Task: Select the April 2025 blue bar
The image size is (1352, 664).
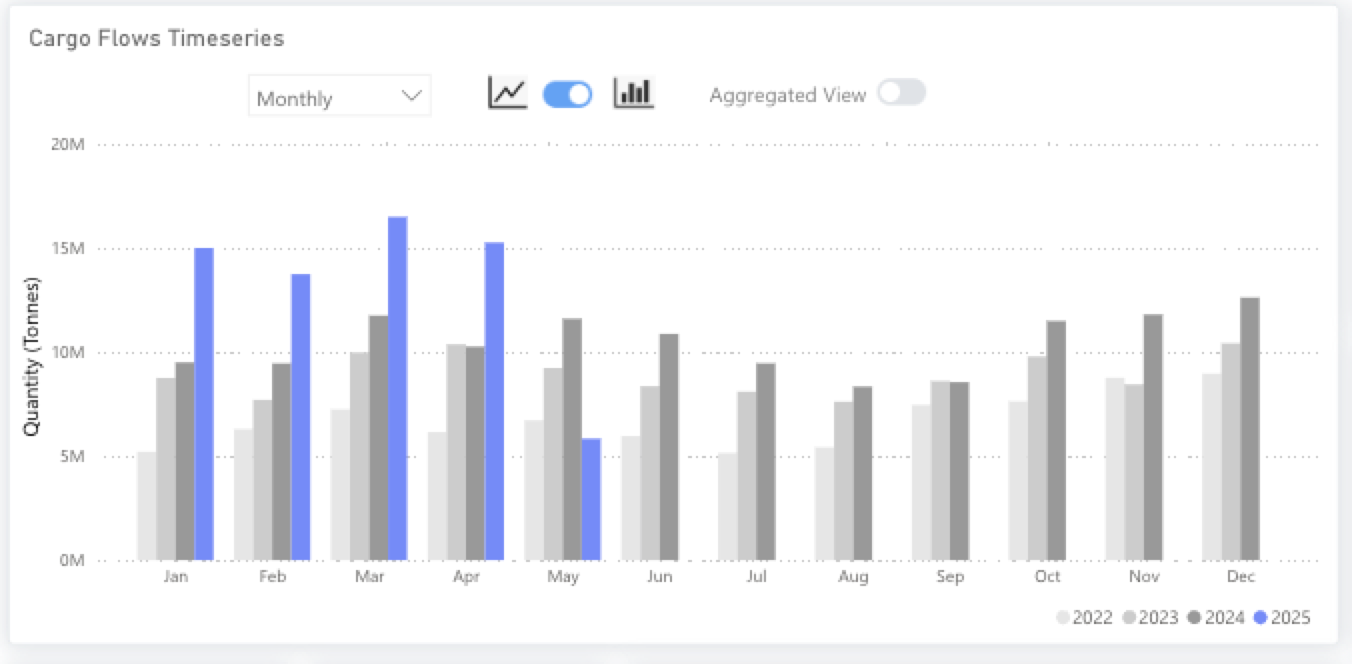Action: pyautogui.click(x=494, y=401)
